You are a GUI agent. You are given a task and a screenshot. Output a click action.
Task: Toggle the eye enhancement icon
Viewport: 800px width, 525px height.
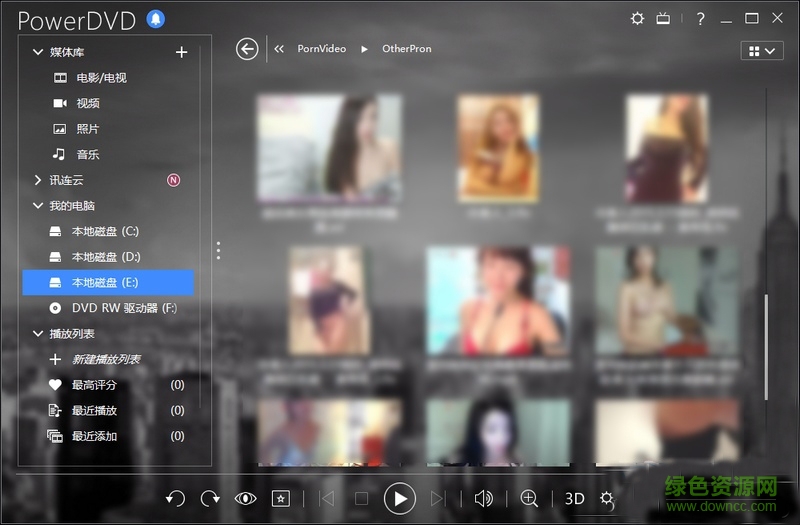coord(245,498)
